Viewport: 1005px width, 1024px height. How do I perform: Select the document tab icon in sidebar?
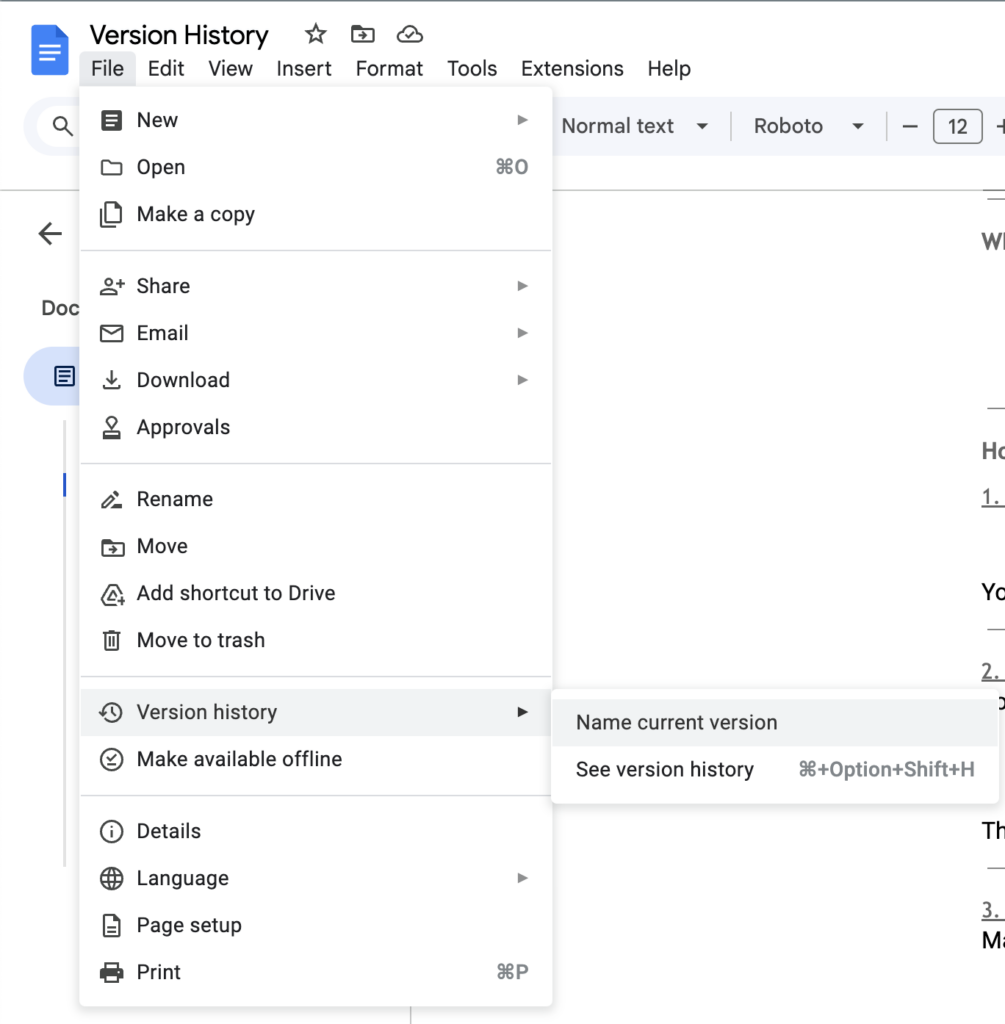click(x=64, y=376)
